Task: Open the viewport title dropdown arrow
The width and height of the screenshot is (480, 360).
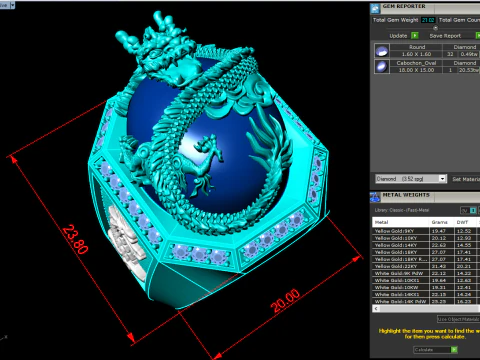Action: [12, 5]
